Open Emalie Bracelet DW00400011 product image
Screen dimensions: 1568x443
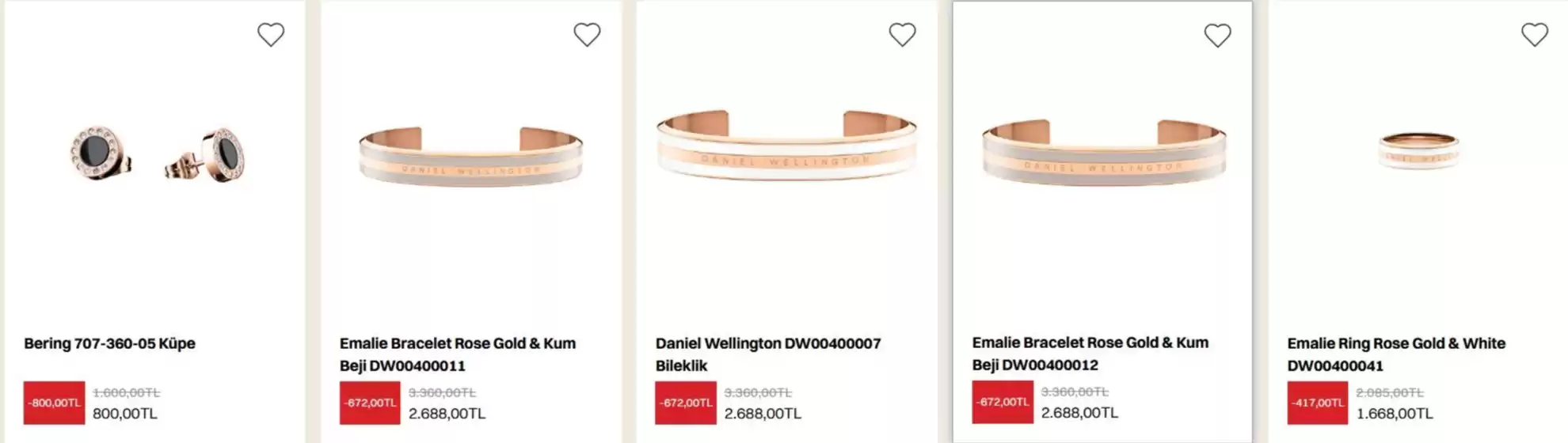click(x=471, y=156)
